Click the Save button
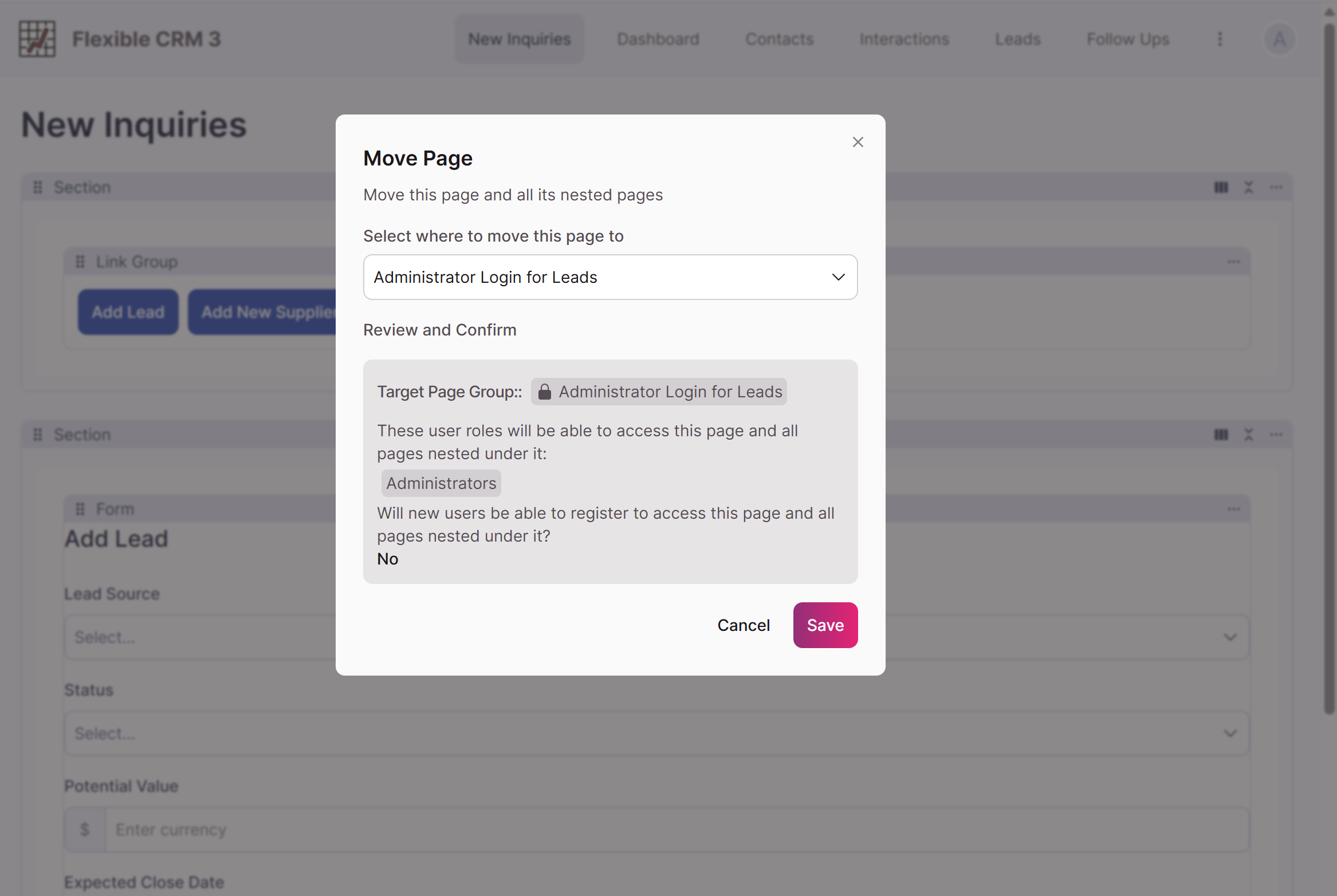Viewport: 1337px width, 896px height. (825, 625)
